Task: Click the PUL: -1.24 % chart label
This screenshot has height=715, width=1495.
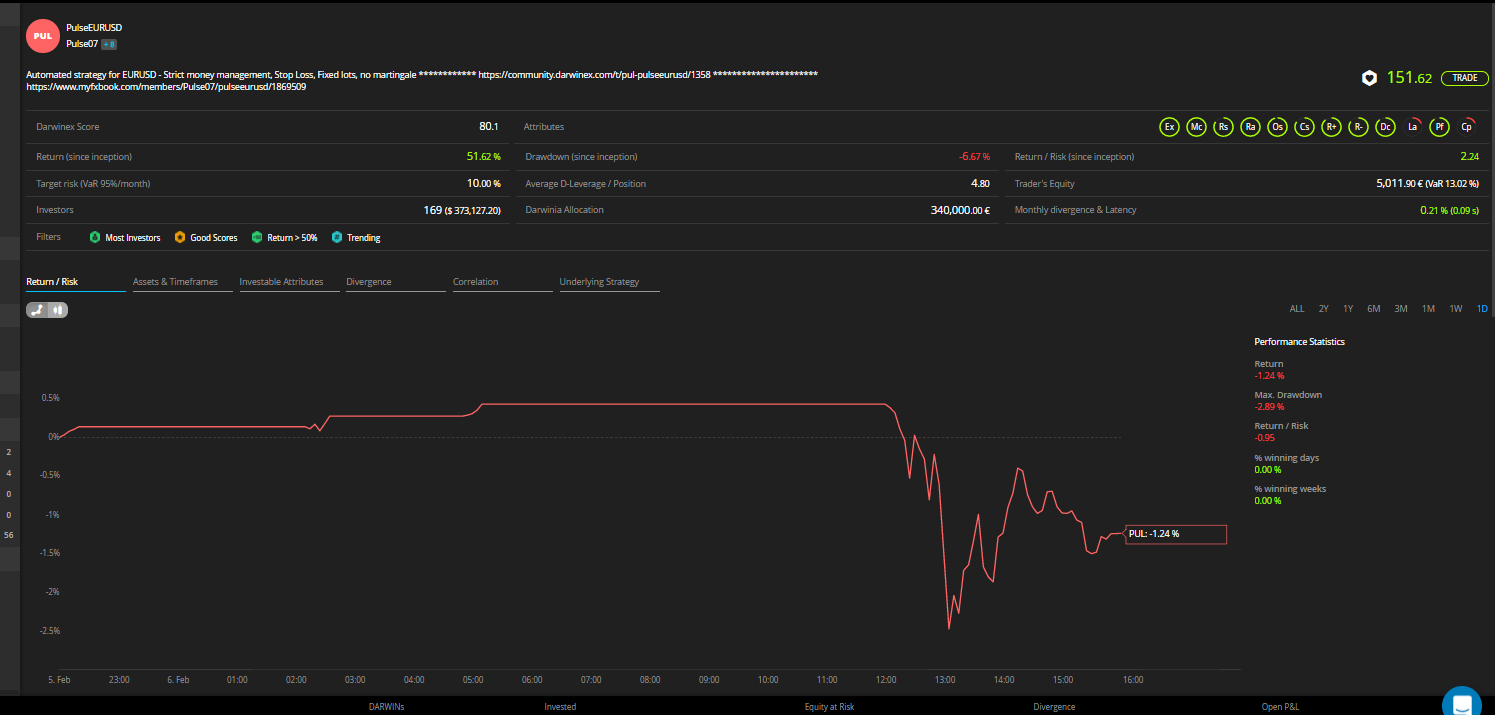Action: click(x=1176, y=534)
